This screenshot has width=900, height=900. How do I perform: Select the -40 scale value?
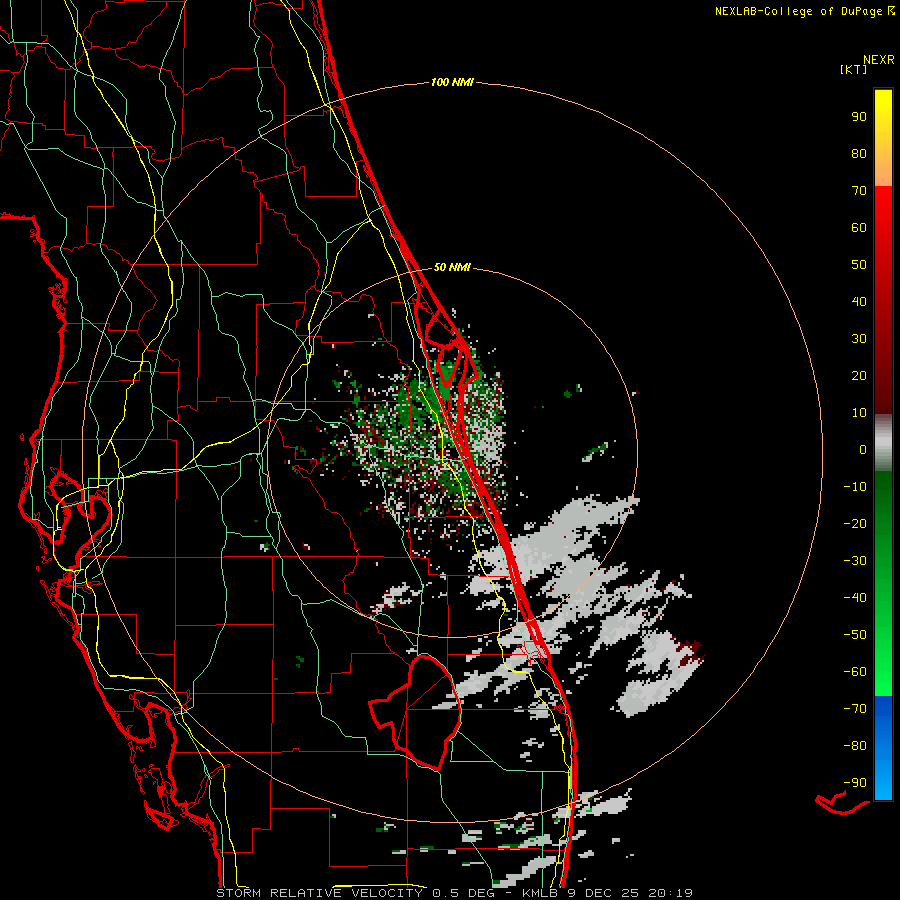[x=855, y=598]
